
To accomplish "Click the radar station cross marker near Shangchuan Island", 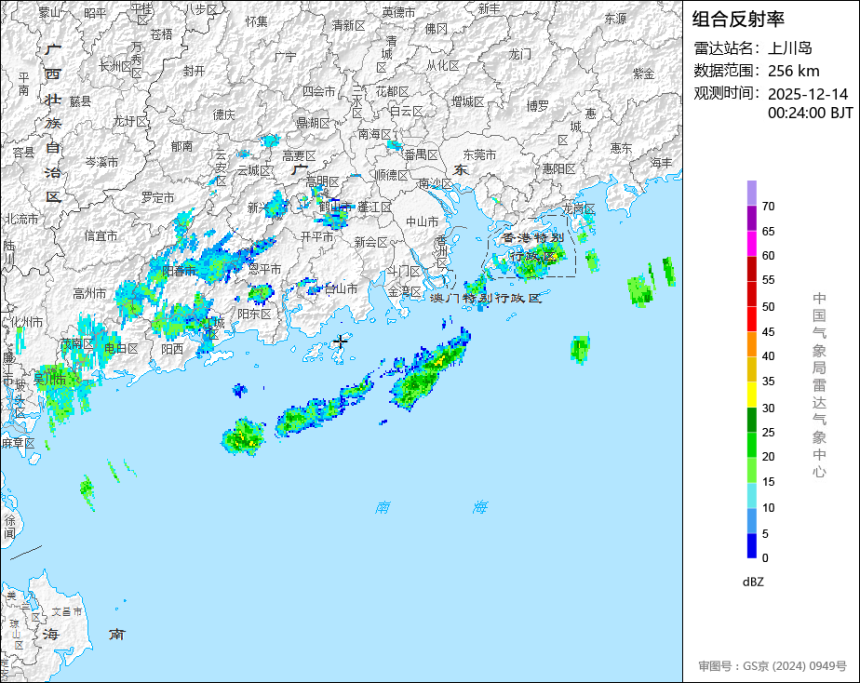I will (341, 341).
